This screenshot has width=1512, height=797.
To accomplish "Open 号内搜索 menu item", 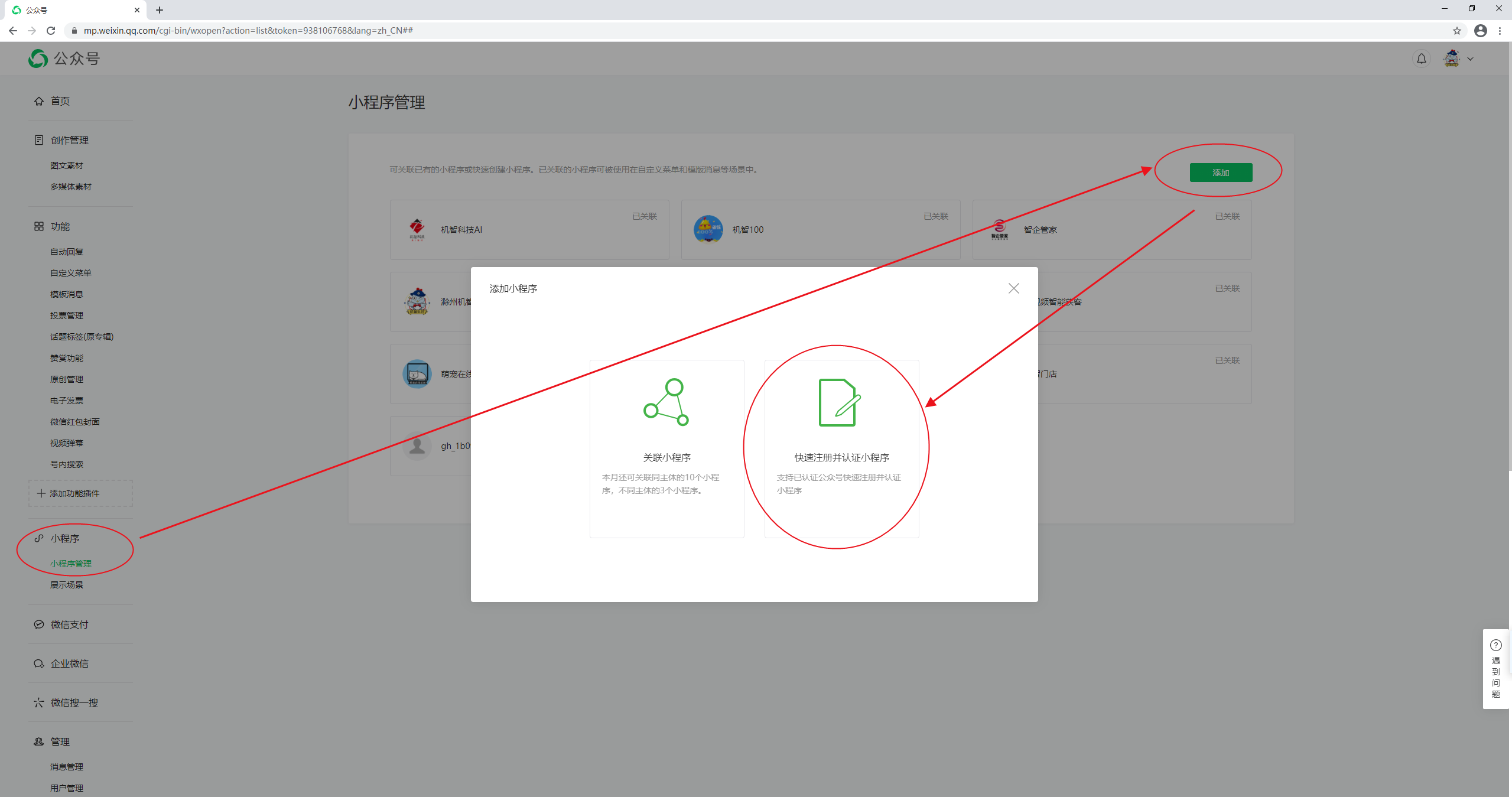I will (67, 464).
